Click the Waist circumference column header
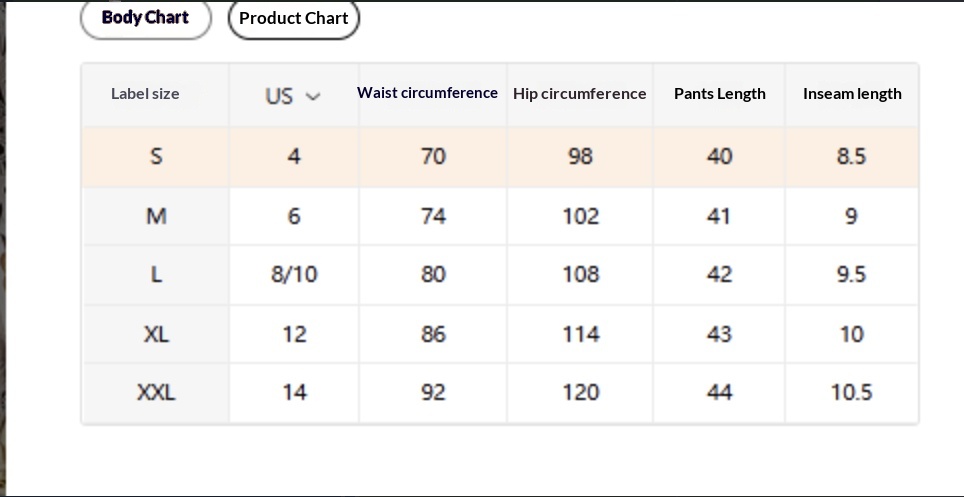The image size is (964, 497). click(x=427, y=93)
